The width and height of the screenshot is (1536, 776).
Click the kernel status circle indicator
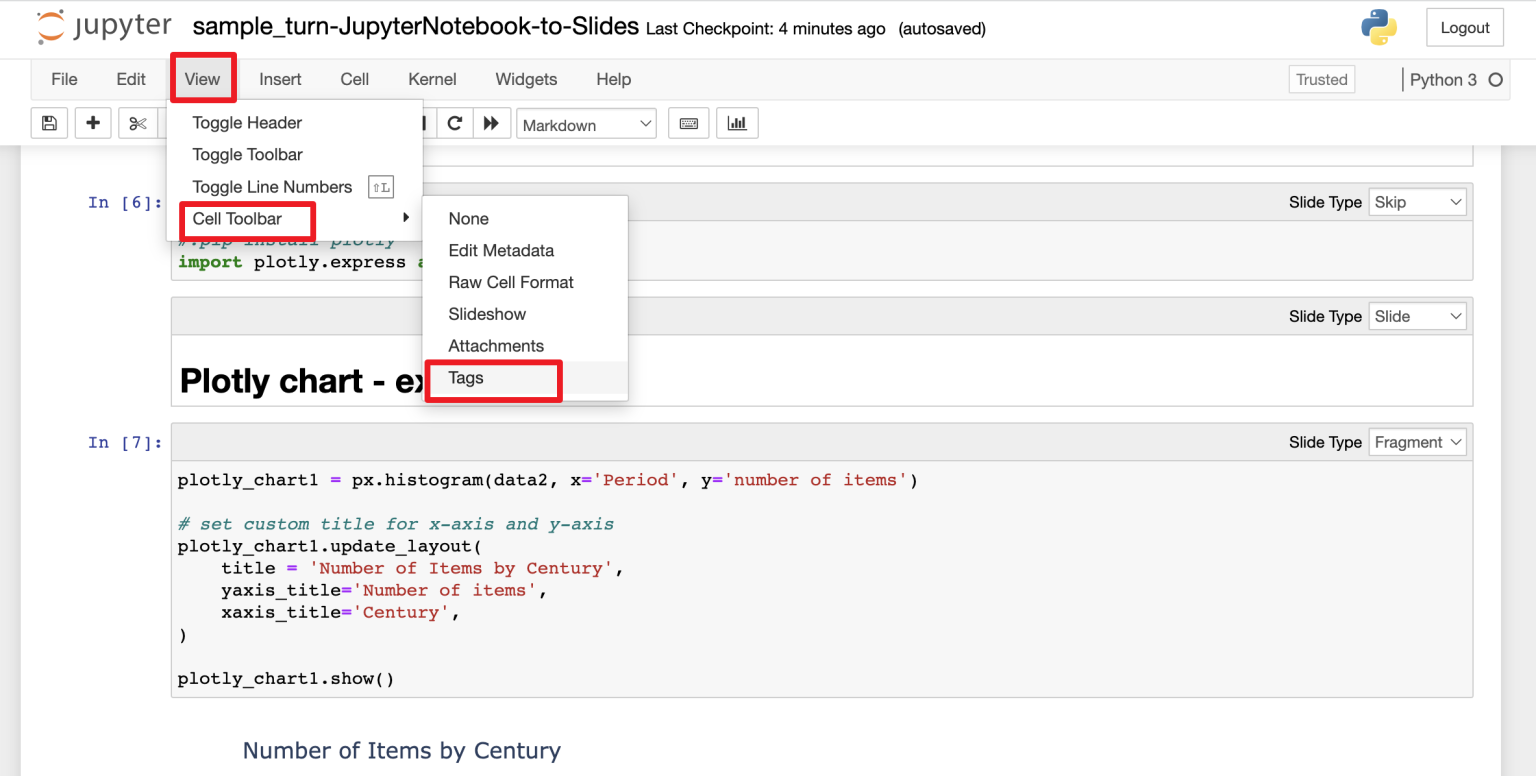click(x=1496, y=79)
